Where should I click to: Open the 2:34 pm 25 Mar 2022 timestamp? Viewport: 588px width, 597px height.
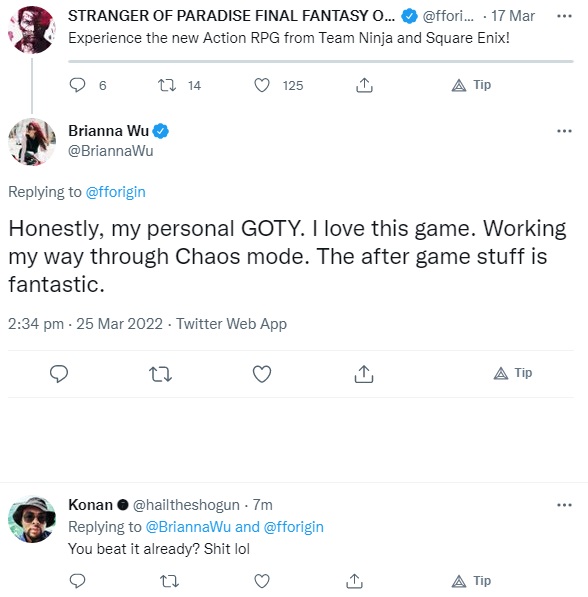point(85,324)
